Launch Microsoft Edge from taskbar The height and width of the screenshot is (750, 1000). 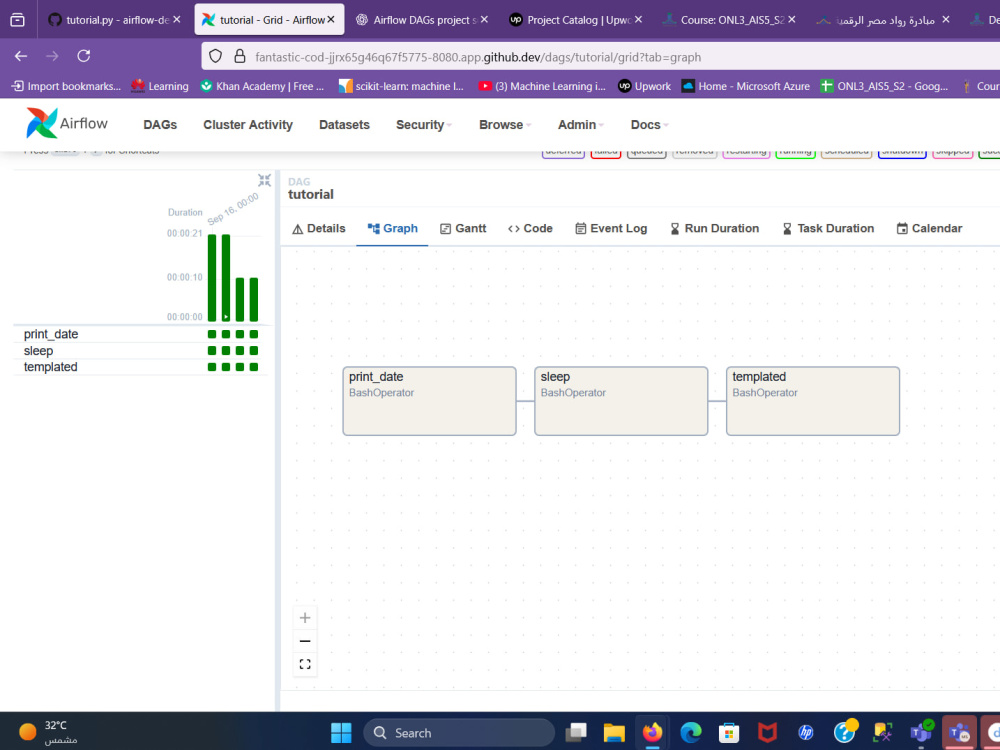click(691, 733)
